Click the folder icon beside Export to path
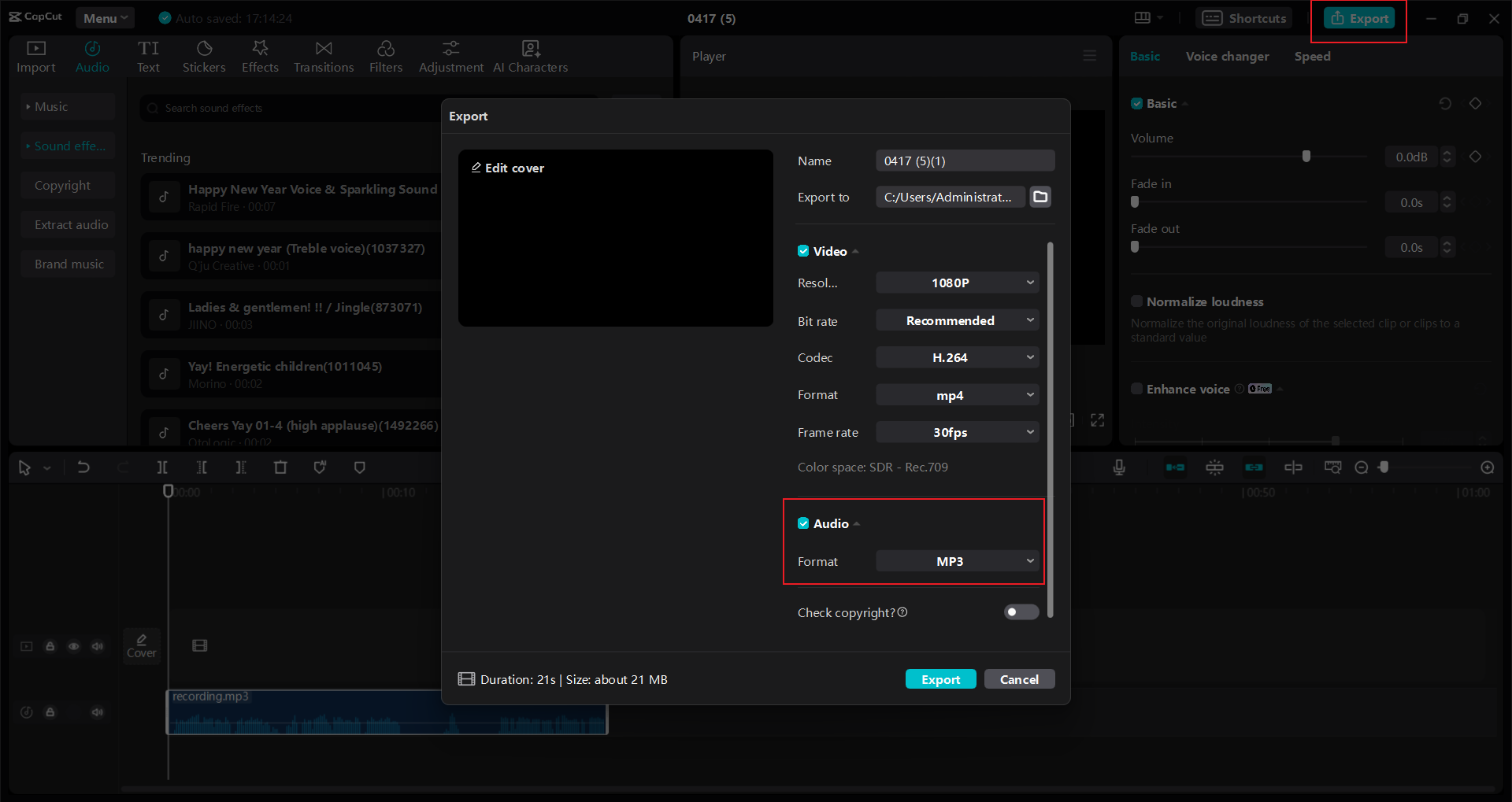 (x=1040, y=197)
